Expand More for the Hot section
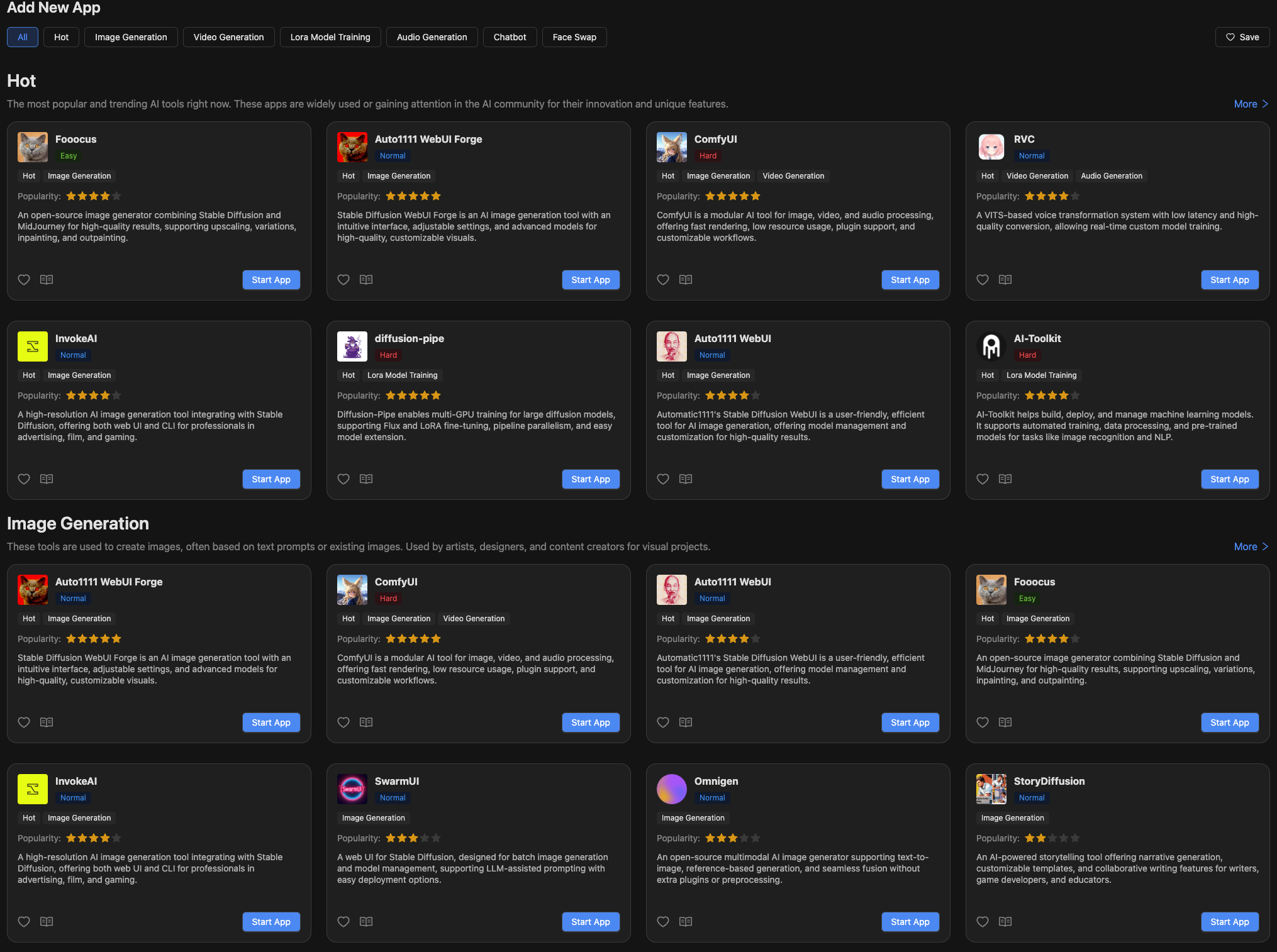 [x=1251, y=104]
